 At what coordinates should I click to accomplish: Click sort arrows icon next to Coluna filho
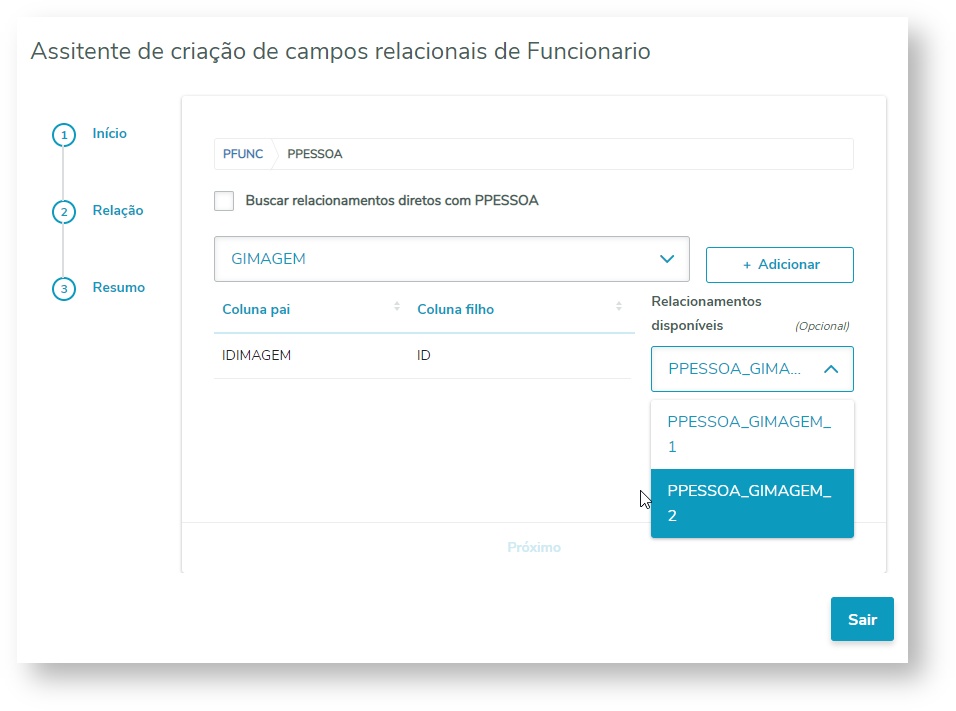tap(619, 306)
